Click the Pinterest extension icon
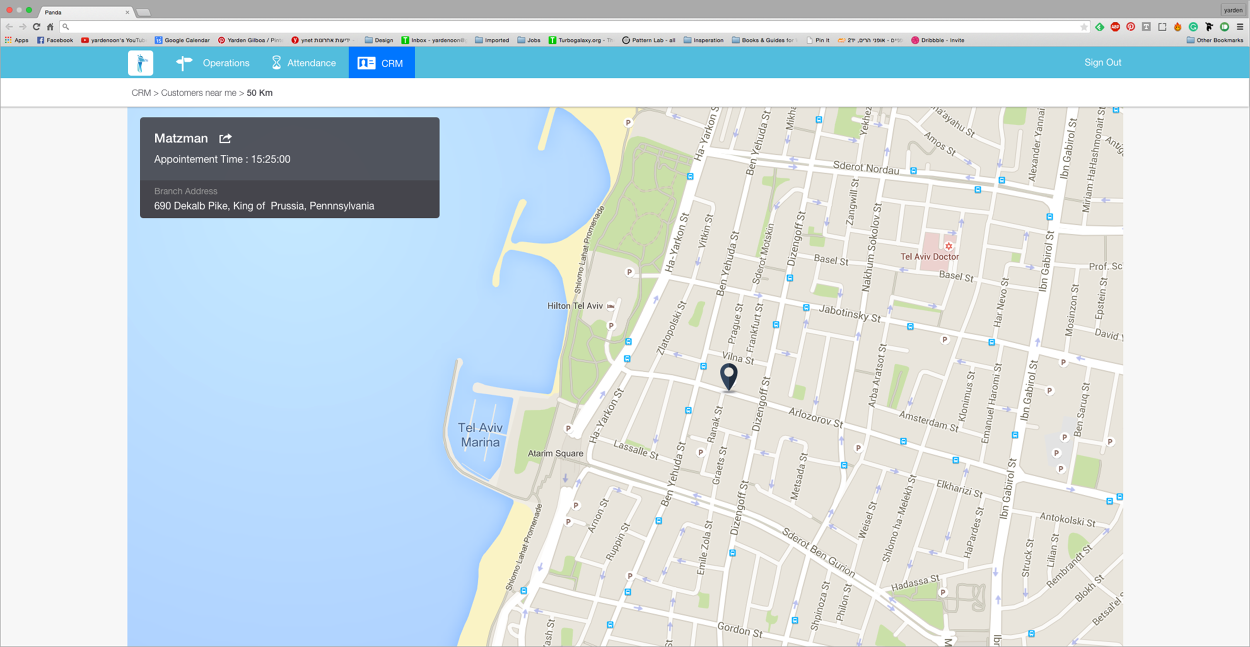Screen dimensions: 1250x647 [x=1131, y=27]
